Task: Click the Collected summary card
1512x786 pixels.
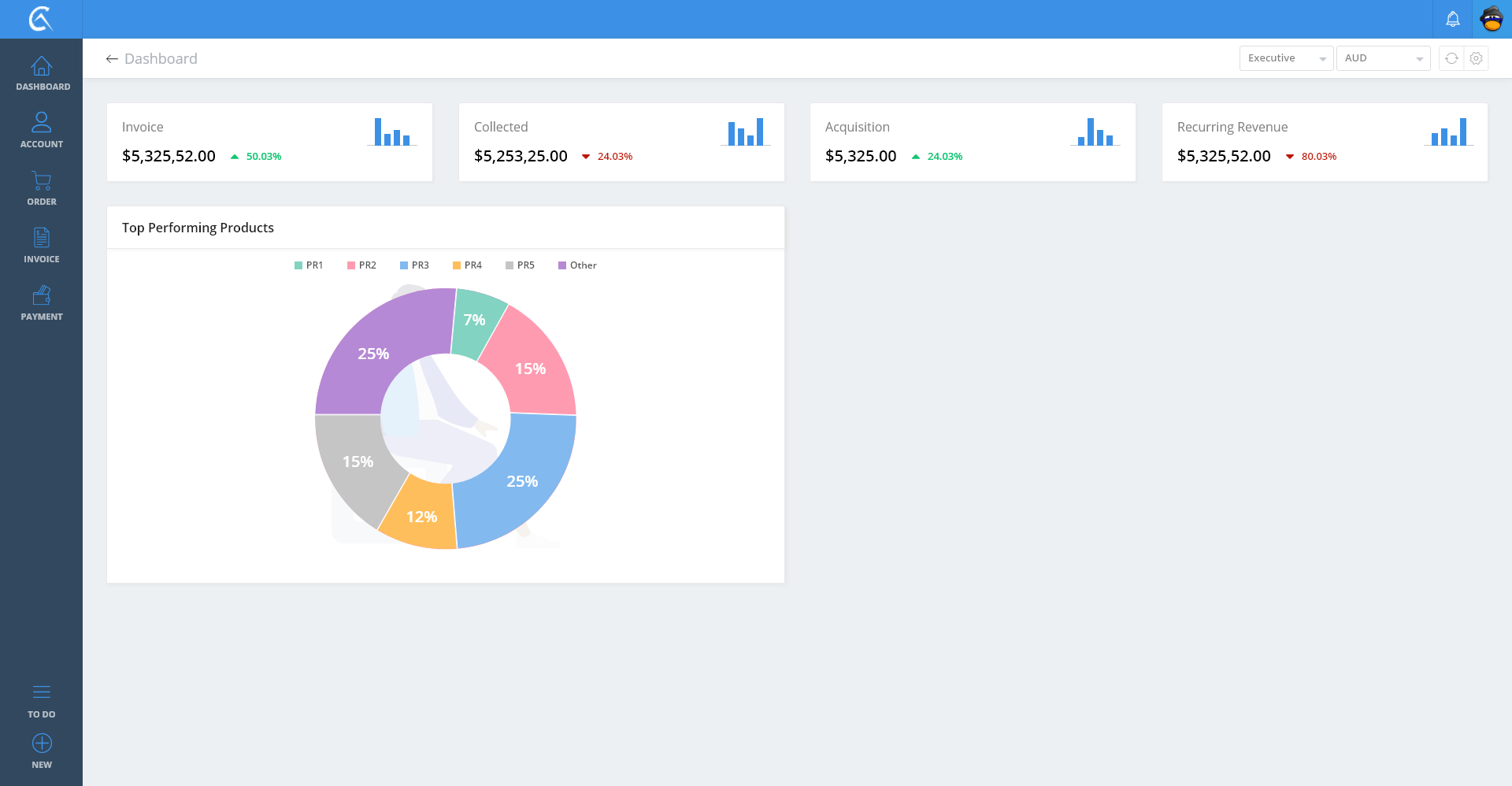Action: [621, 142]
